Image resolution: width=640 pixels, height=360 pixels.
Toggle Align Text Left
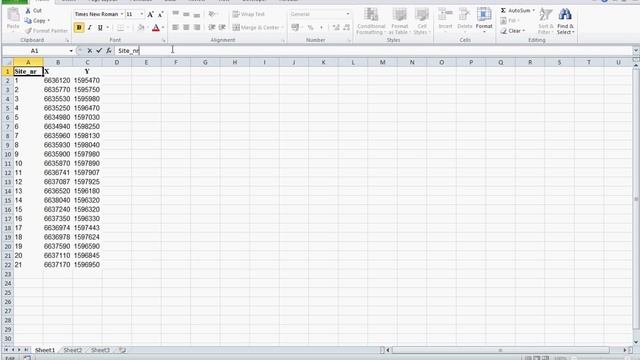tap(176, 28)
